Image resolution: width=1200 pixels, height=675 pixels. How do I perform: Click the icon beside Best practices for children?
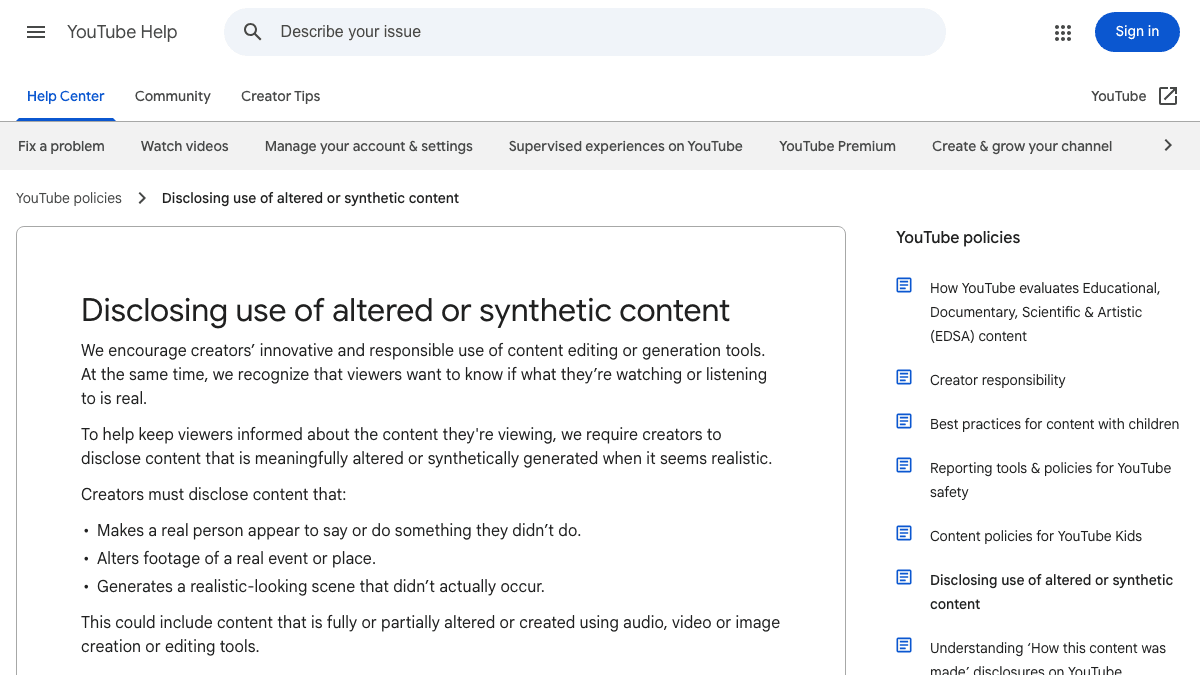(x=904, y=422)
